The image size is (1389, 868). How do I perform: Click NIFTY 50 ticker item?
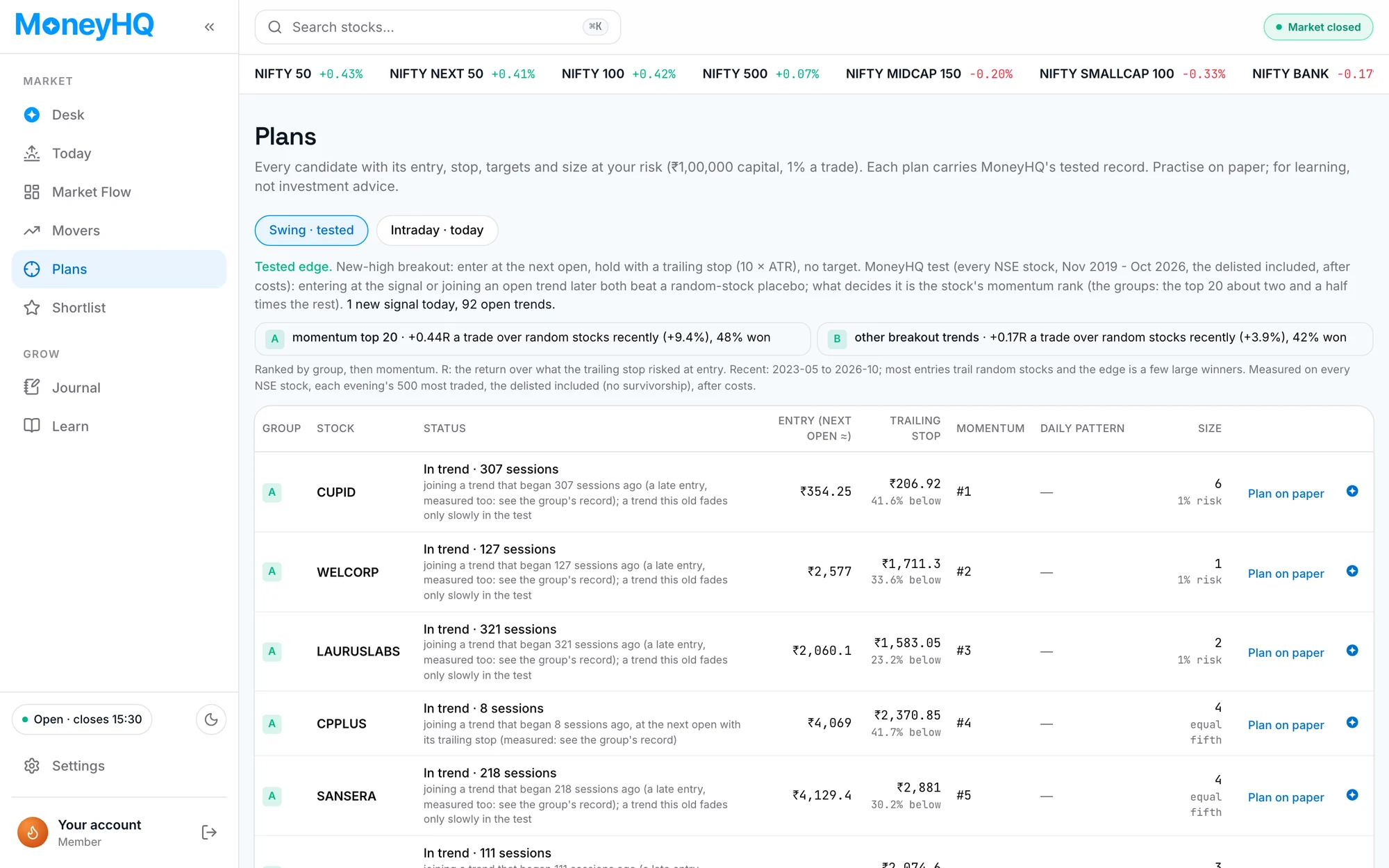[x=309, y=74]
